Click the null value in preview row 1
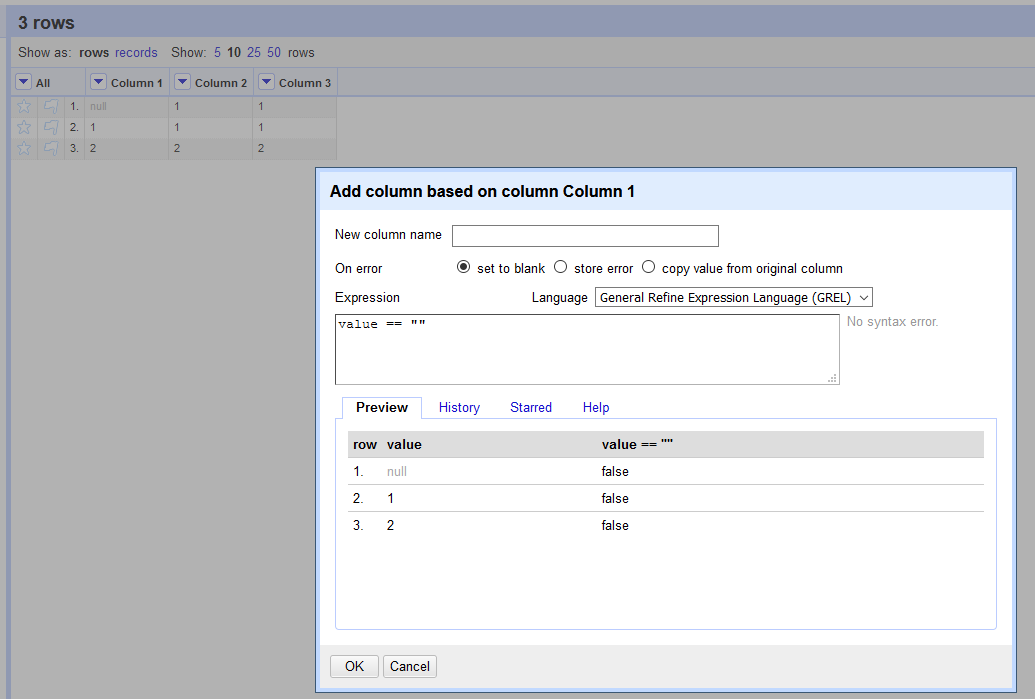 [x=397, y=471]
